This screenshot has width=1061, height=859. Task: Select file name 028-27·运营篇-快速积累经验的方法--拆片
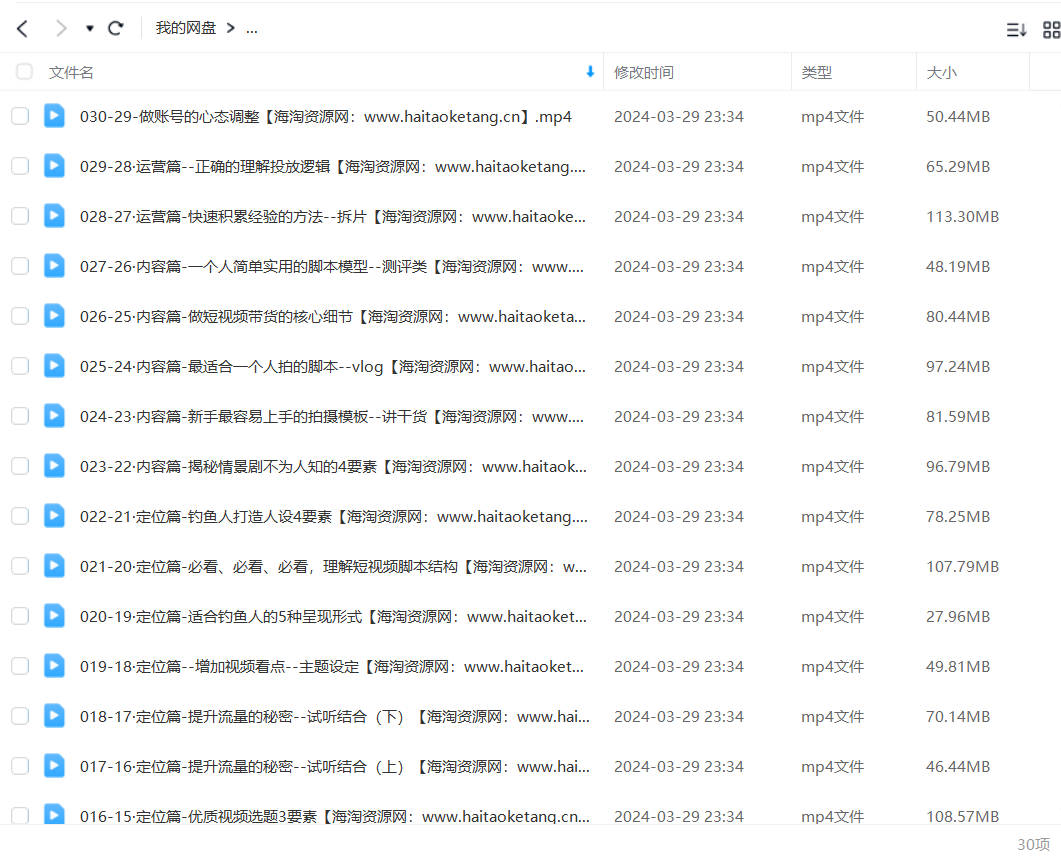[x=333, y=217]
